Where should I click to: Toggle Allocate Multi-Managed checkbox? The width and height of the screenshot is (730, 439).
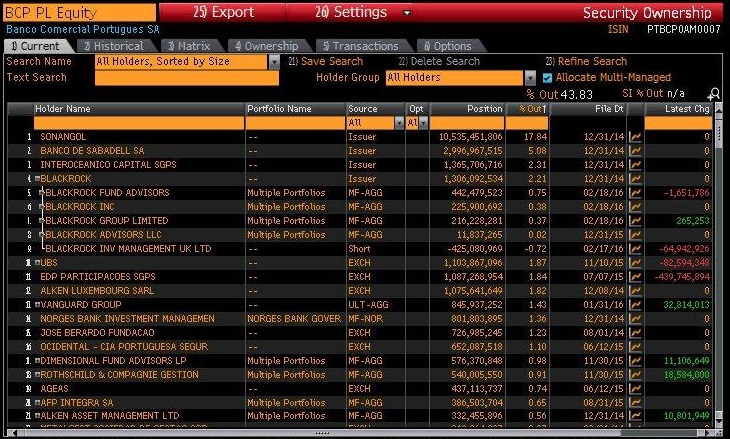coord(547,78)
